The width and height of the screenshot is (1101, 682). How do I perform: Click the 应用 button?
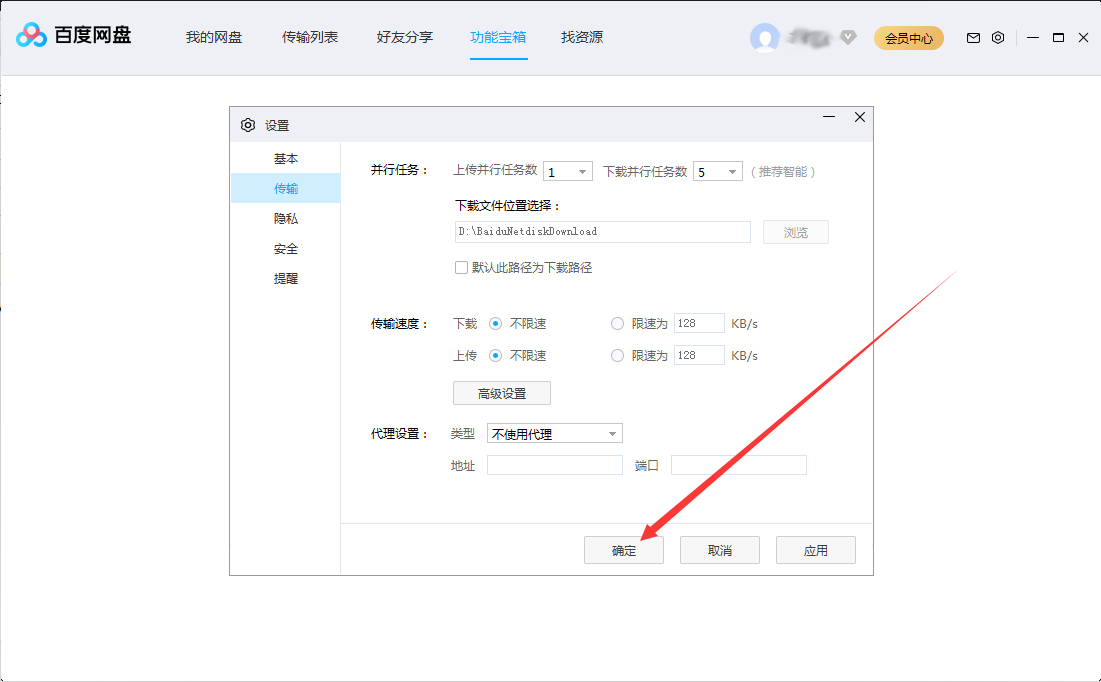point(815,549)
